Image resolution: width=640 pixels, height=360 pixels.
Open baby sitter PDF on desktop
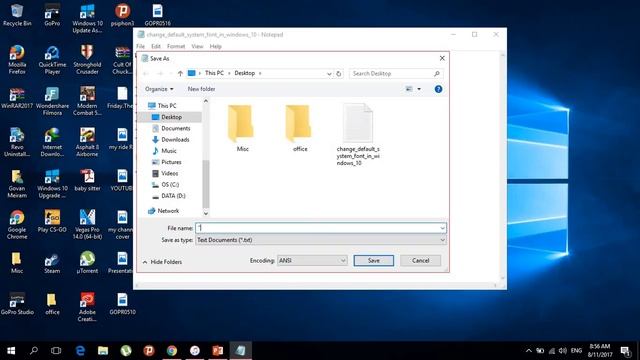tap(87, 180)
